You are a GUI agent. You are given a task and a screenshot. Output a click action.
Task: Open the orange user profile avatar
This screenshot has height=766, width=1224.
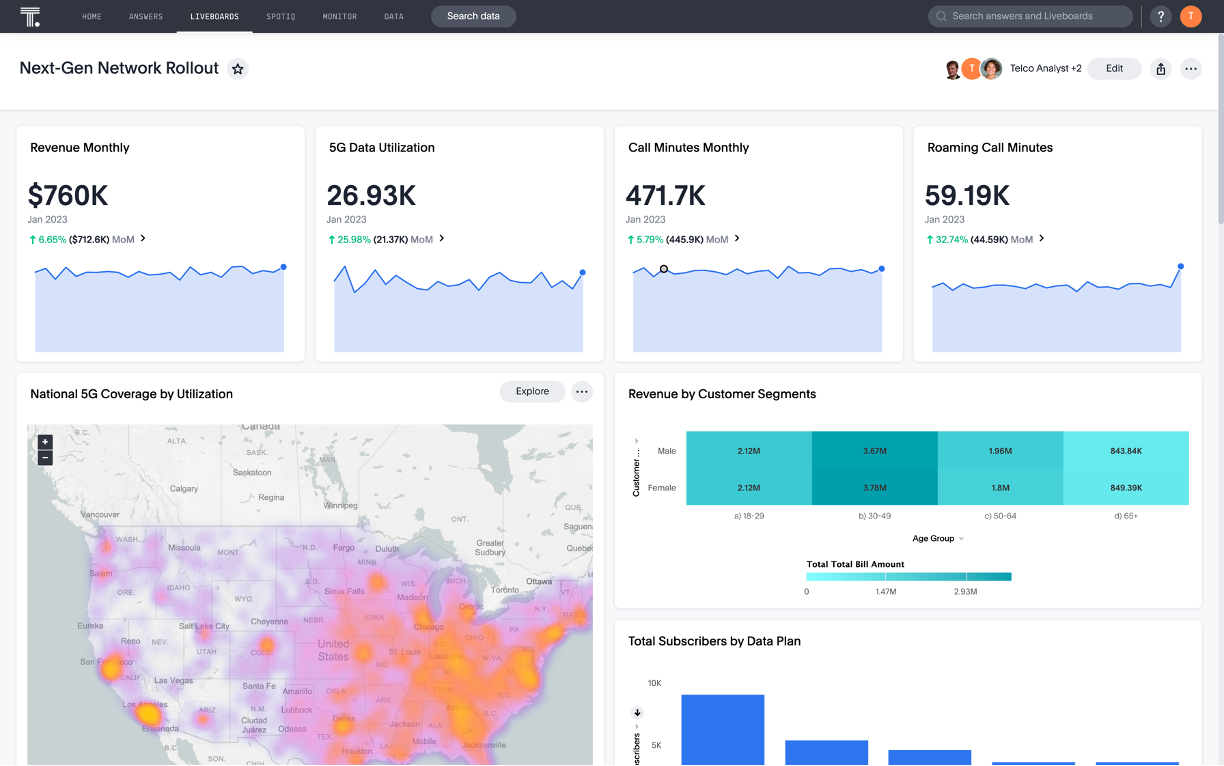tap(1190, 16)
